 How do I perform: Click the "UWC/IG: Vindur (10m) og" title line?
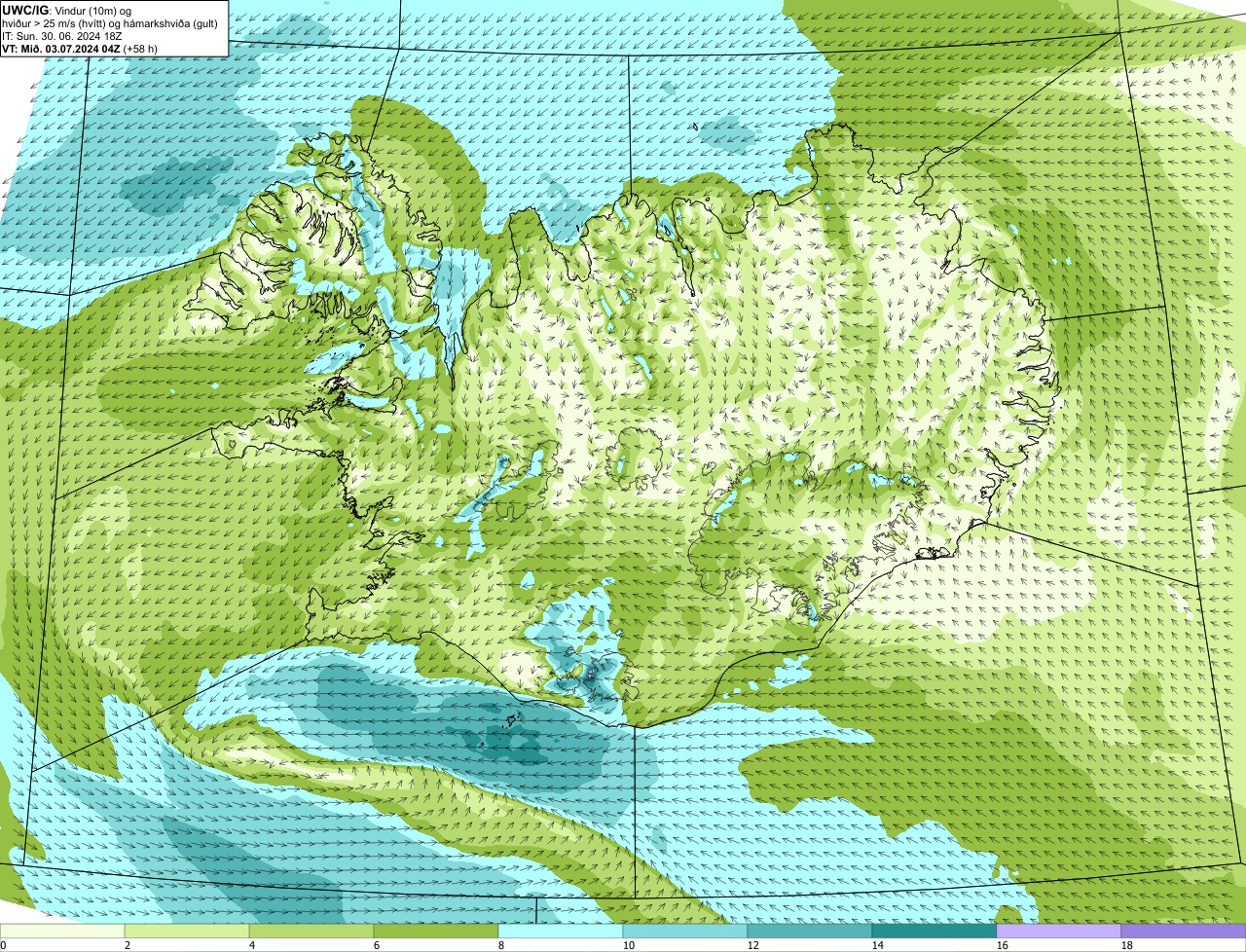pos(67,10)
